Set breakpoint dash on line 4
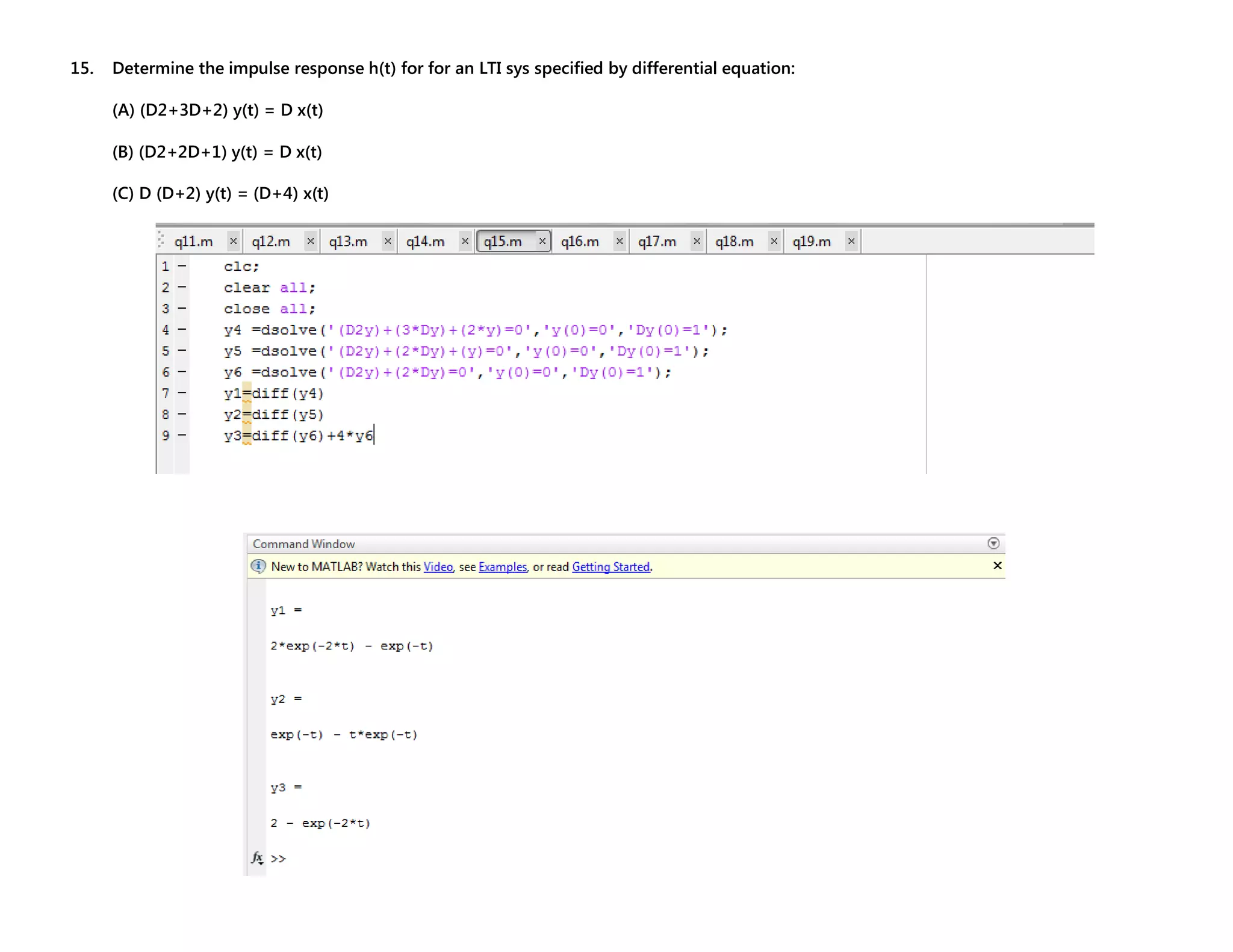 tap(182, 330)
